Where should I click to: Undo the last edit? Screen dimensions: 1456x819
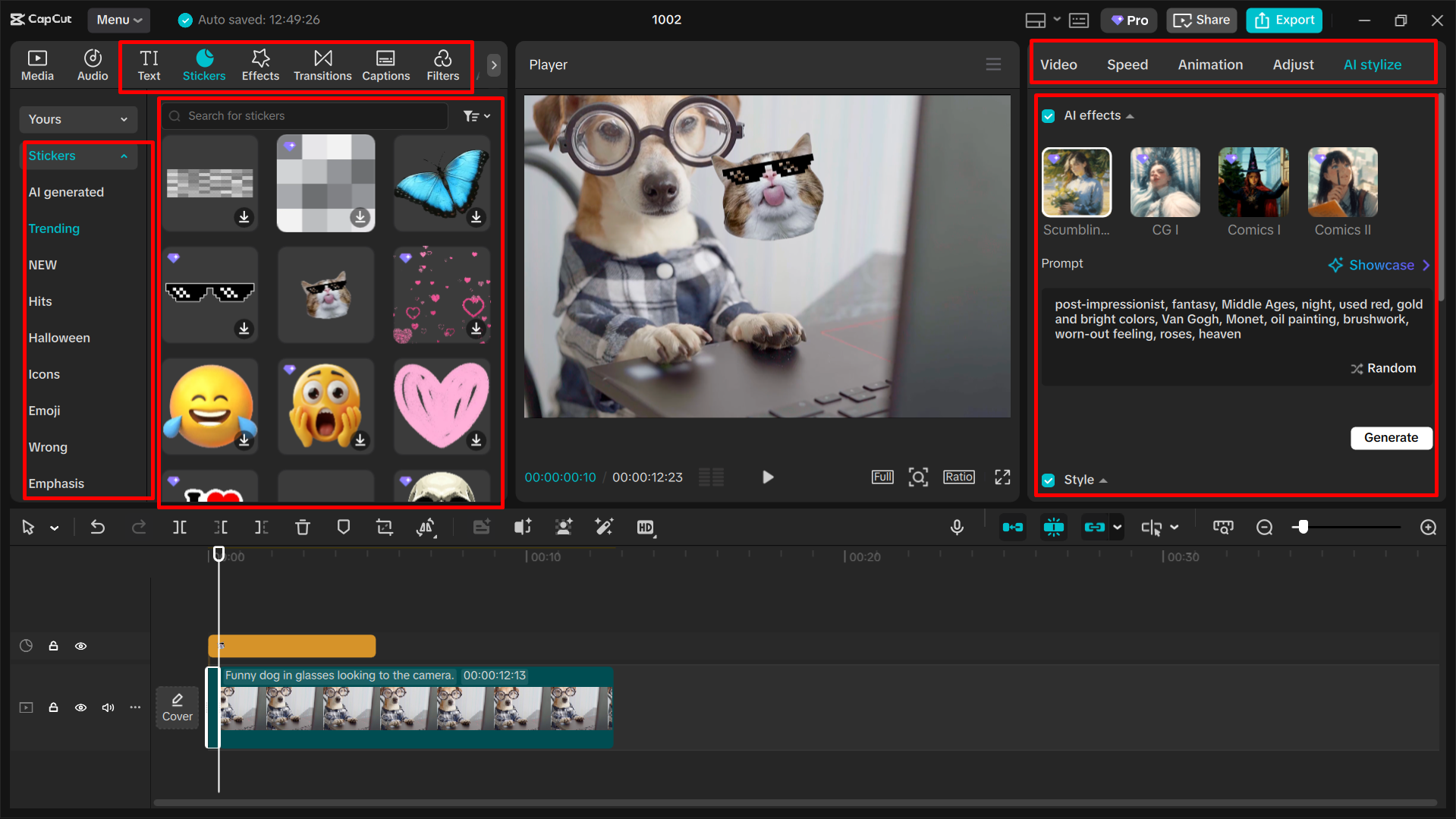(x=97, y=527)
